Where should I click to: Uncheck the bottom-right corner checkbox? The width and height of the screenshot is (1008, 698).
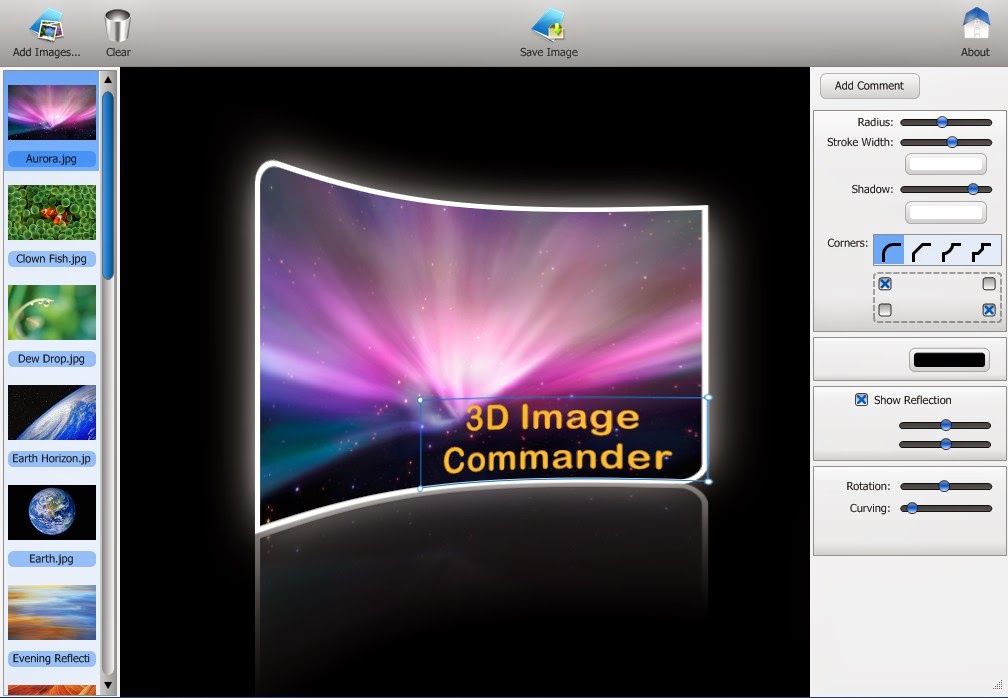point(989,310)
